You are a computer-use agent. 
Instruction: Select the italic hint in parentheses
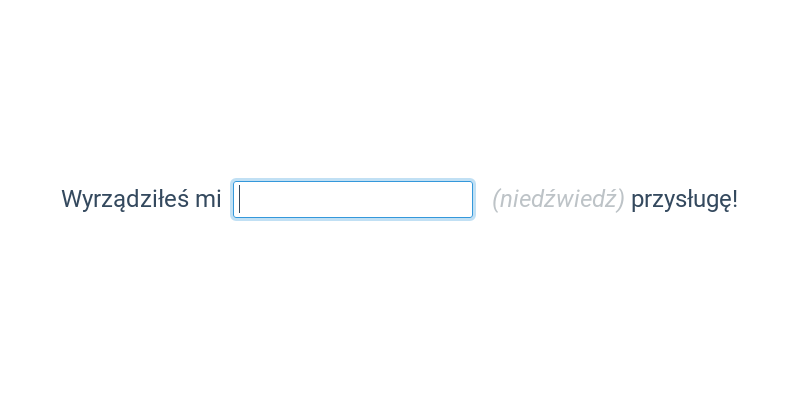pos(558,199)
